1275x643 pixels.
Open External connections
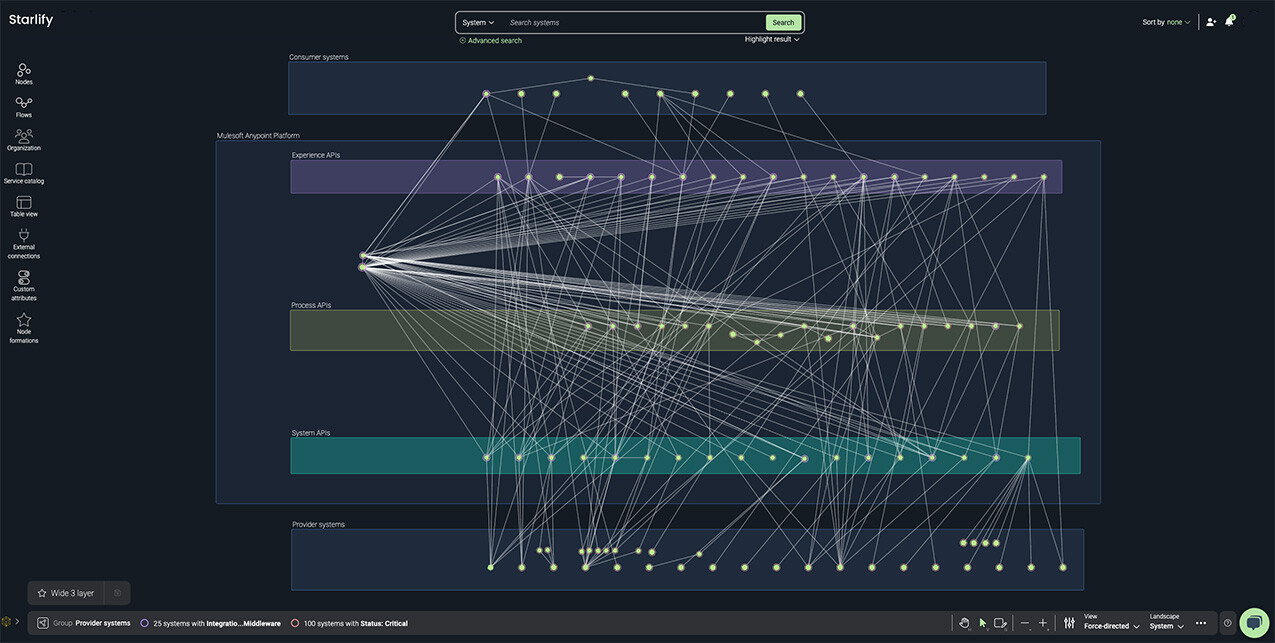pyautogui.click(x=24, y=243)
